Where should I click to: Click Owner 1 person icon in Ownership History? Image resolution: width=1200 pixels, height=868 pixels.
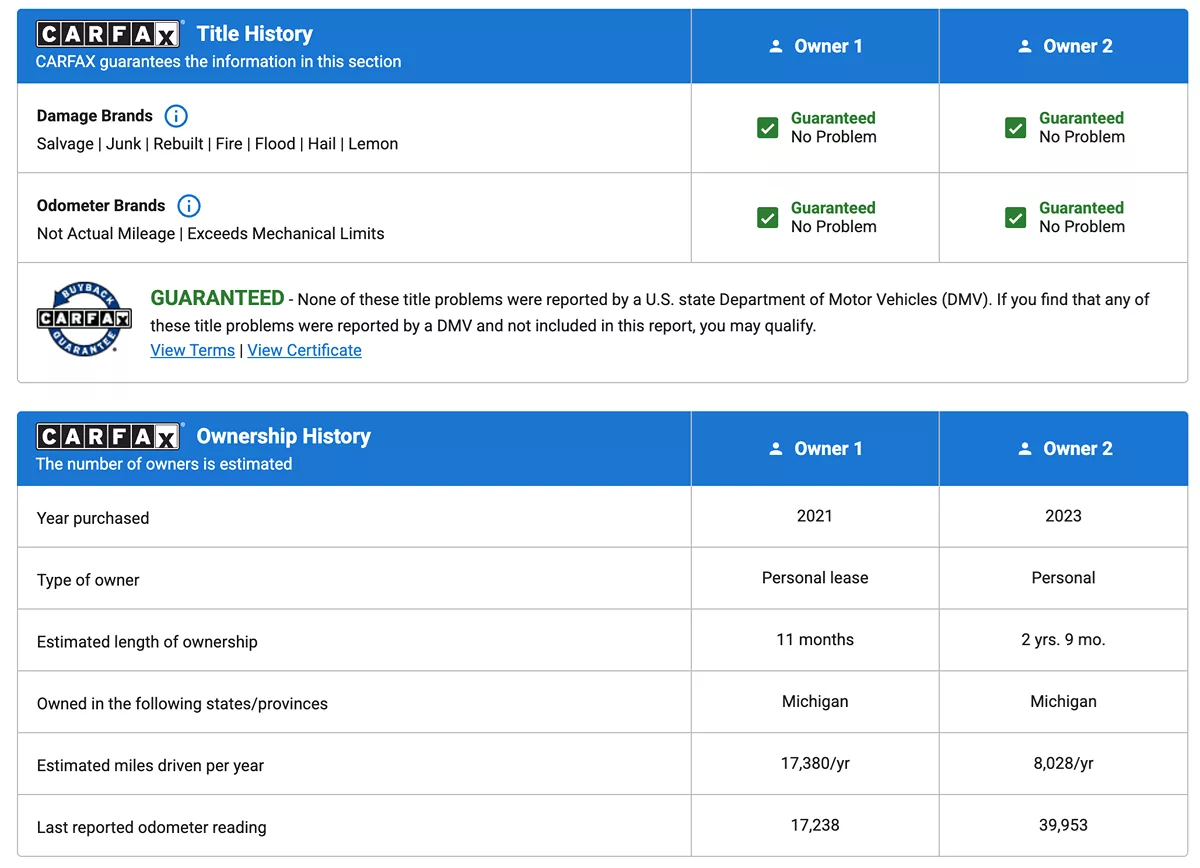coord(776,449)
